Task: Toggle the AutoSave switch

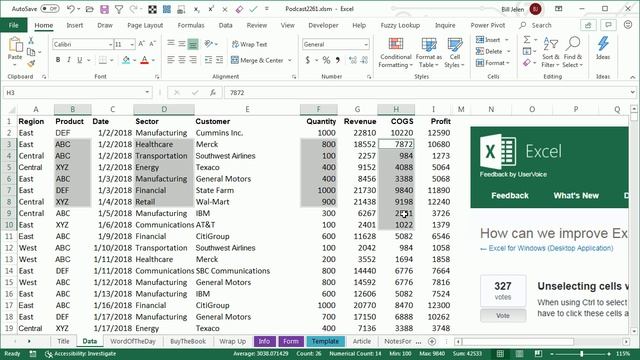Action: click(50, 9)
